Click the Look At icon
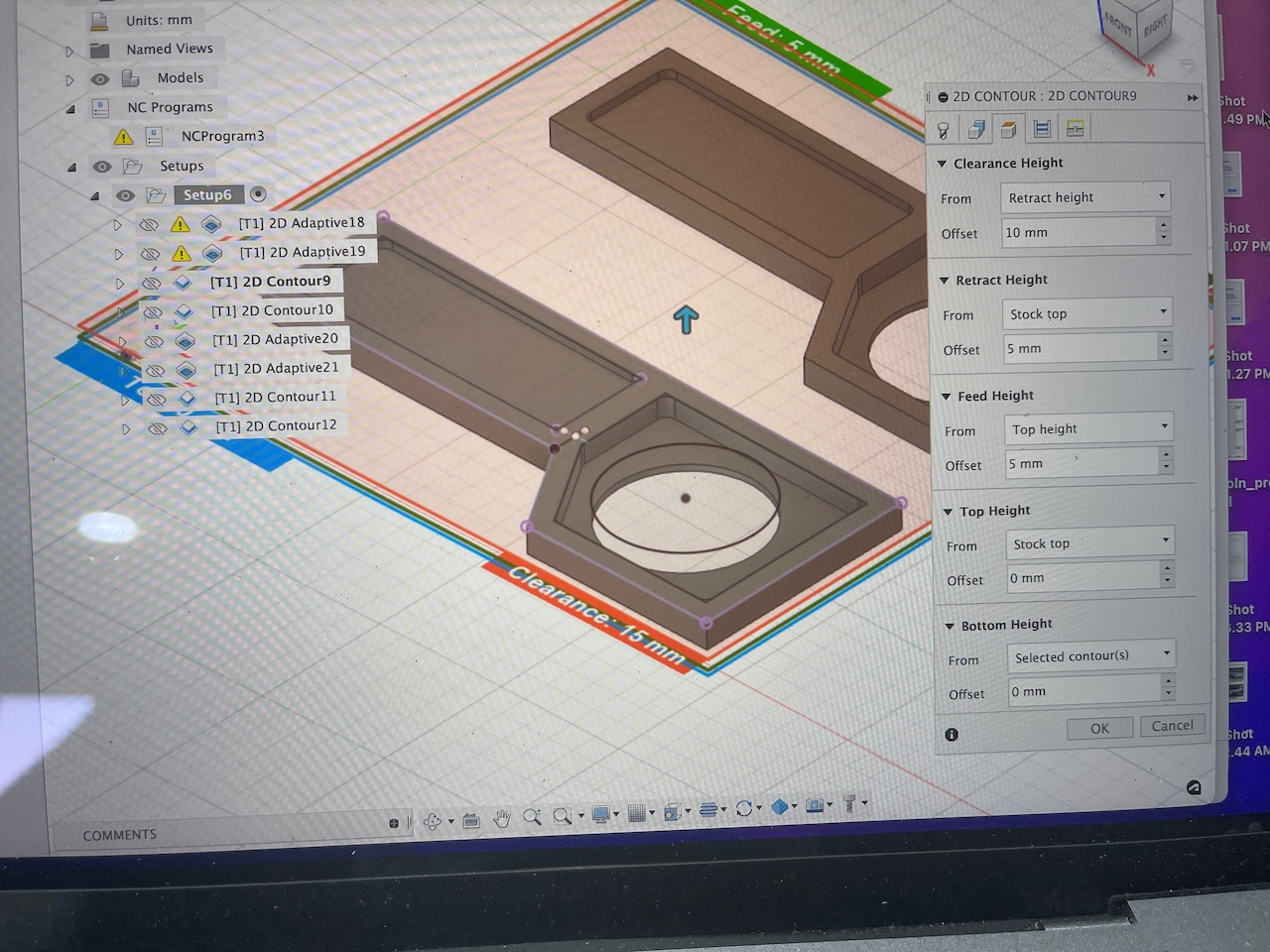This screenshot has width=1270, height=952. (x=470, y=820)
